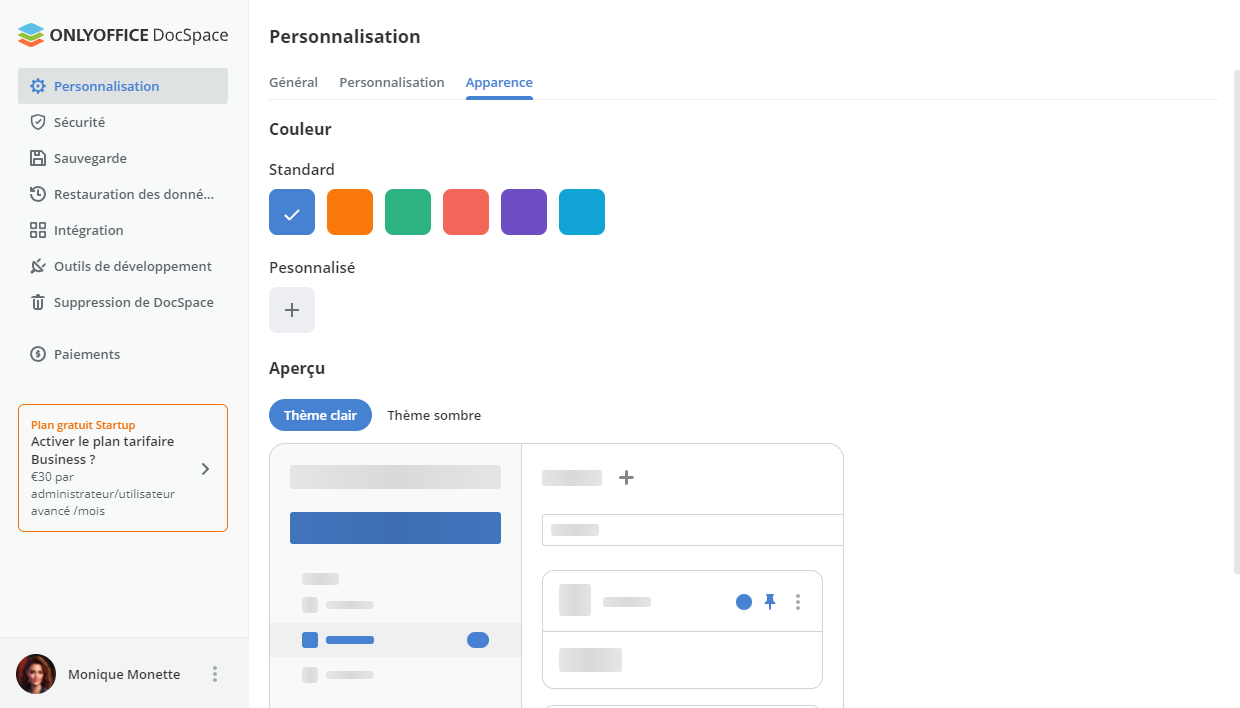
Task: Click the 'Personnalisation' page title
Action: 345,37
